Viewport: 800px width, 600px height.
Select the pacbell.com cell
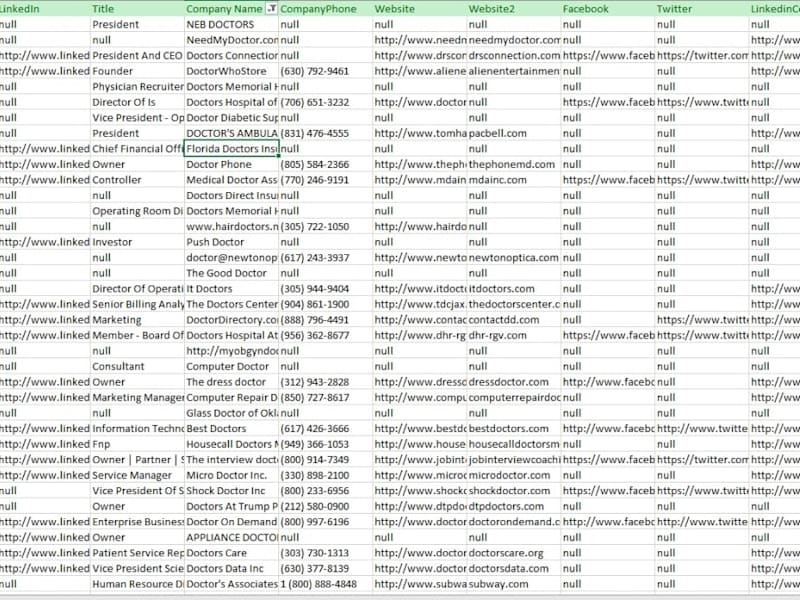[514, 133]
